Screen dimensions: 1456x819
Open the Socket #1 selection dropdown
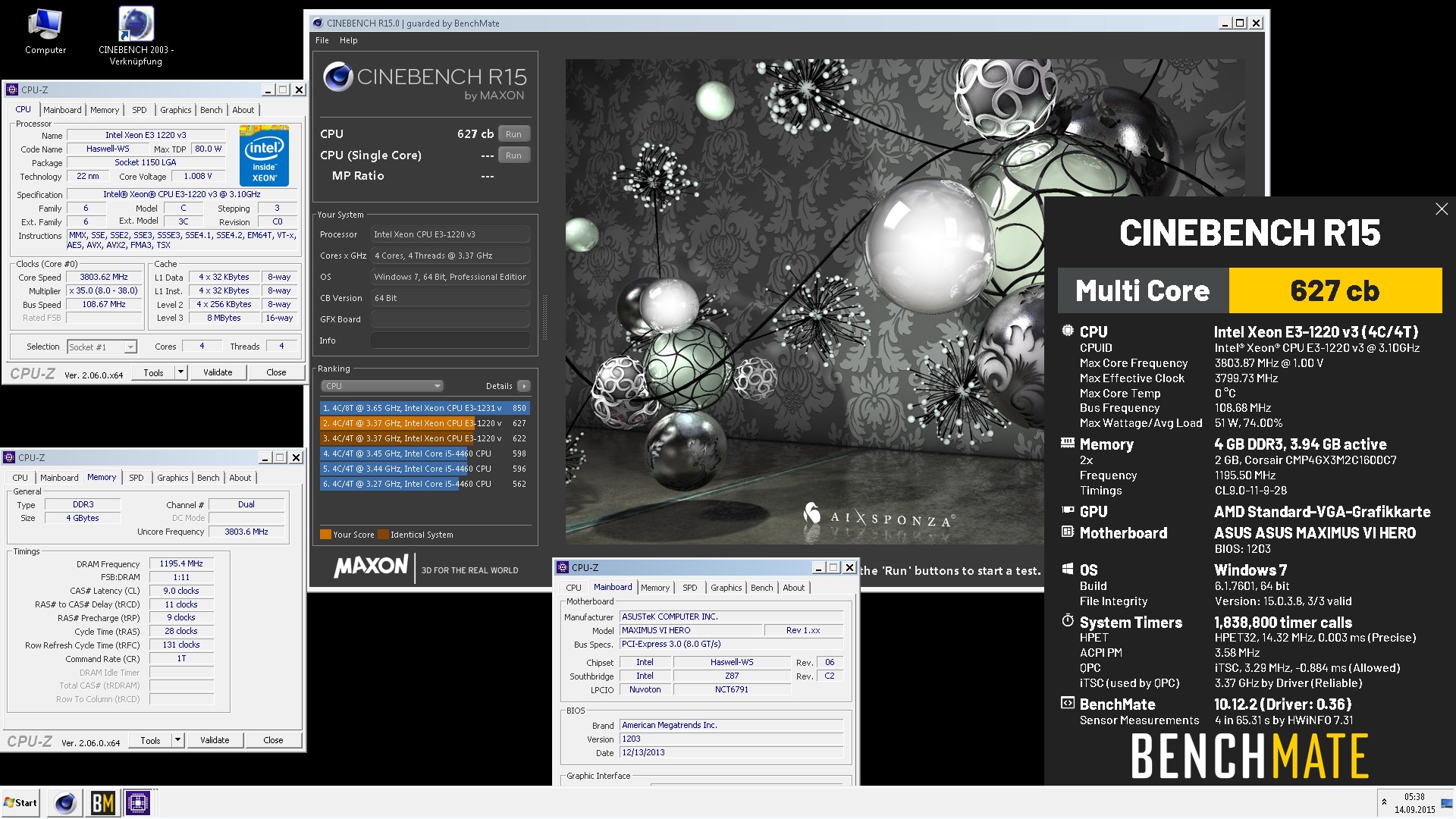click(x=102, y=347)
